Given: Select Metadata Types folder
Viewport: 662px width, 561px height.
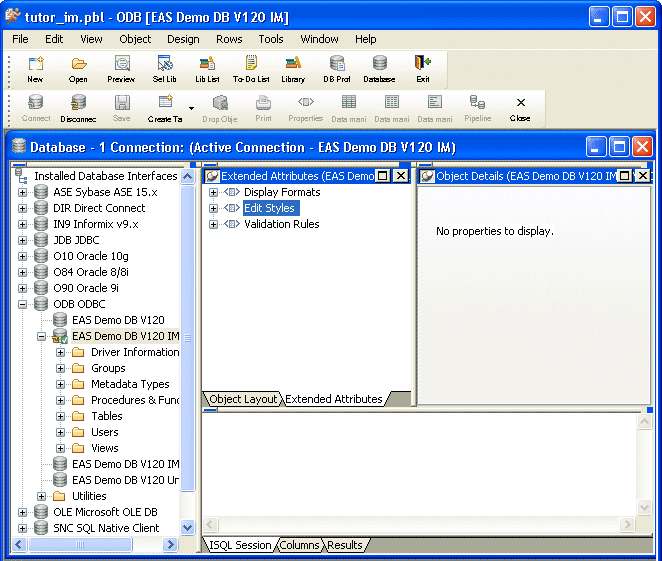Looking at the screenshot, I should click(130, 384).
